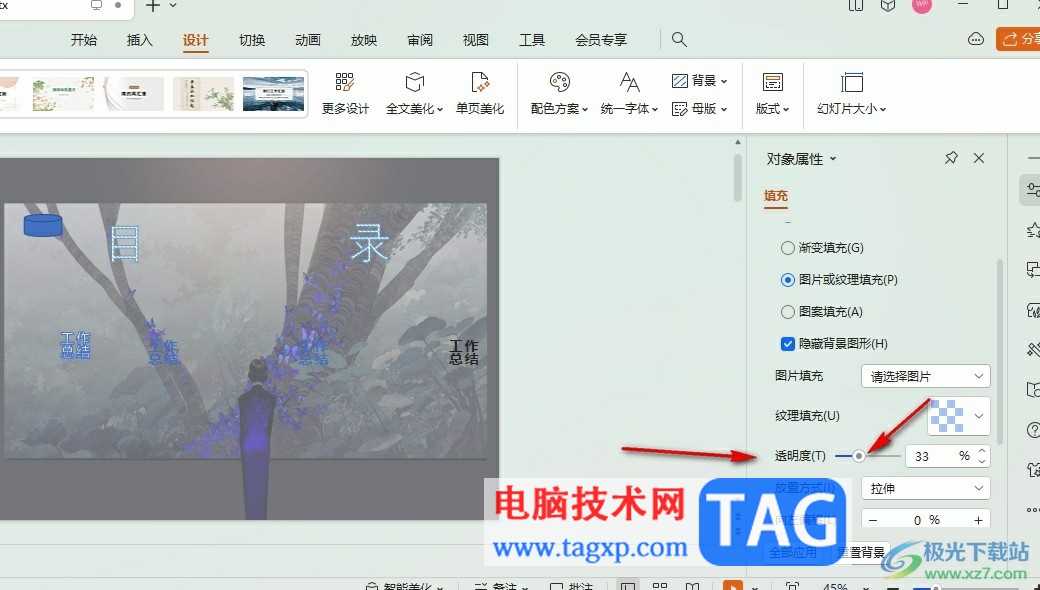
Task: Open the Slide Master (母版) view
Action: click(x=699, y=109)
